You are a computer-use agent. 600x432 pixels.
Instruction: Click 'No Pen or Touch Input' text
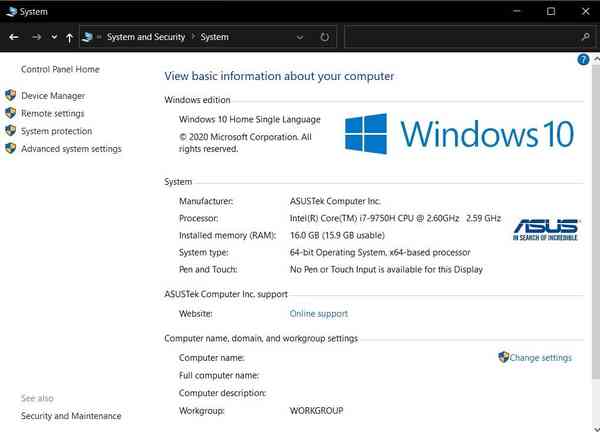[386, 269]
